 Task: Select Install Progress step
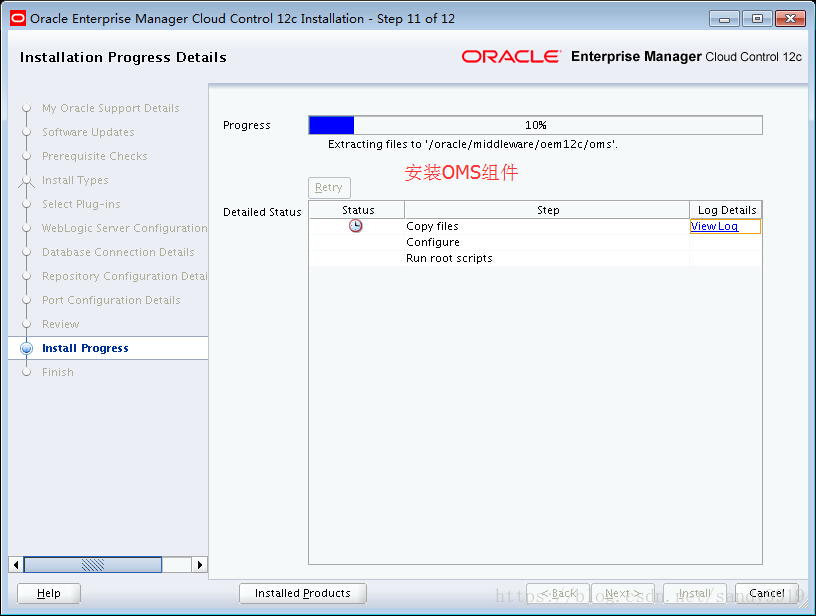(x=85, y=348)
